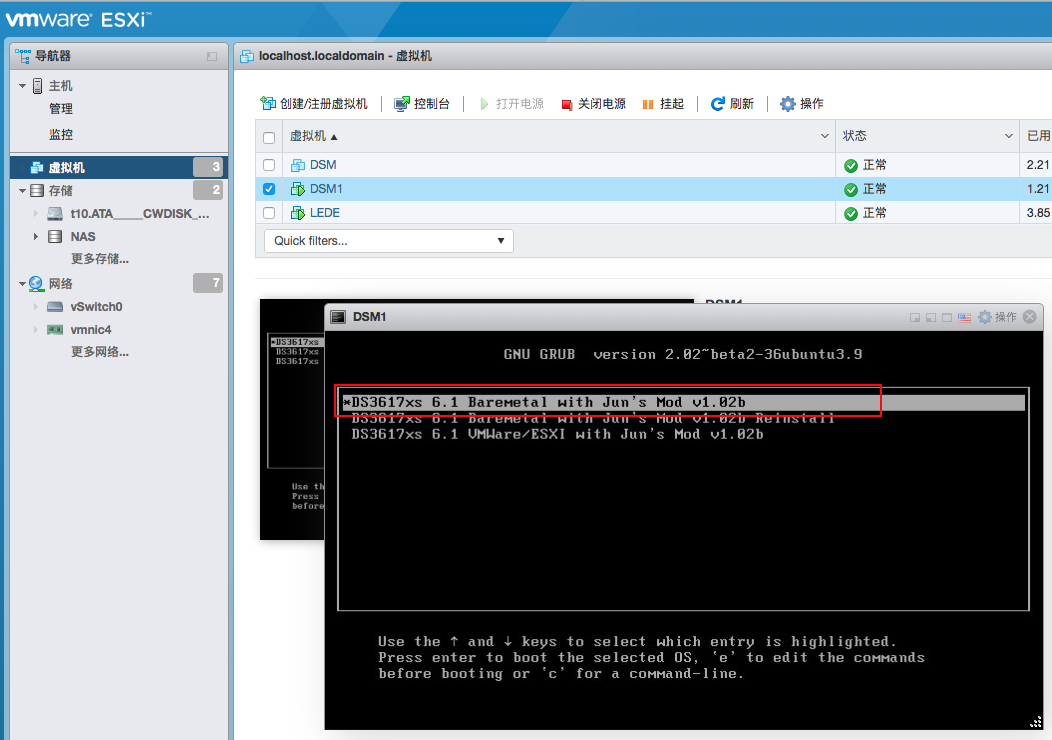Open the DSM1 virtual machine link
This screenshot has width=1052, height=740.
[x=326, y=189]
